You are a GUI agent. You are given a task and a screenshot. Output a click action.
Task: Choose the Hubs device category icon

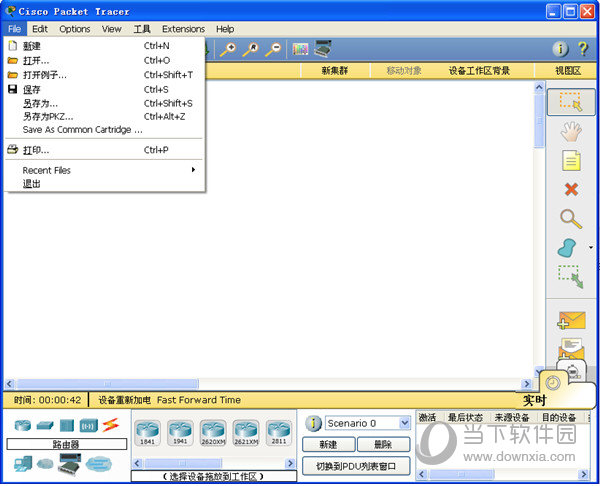pos(67,425)
